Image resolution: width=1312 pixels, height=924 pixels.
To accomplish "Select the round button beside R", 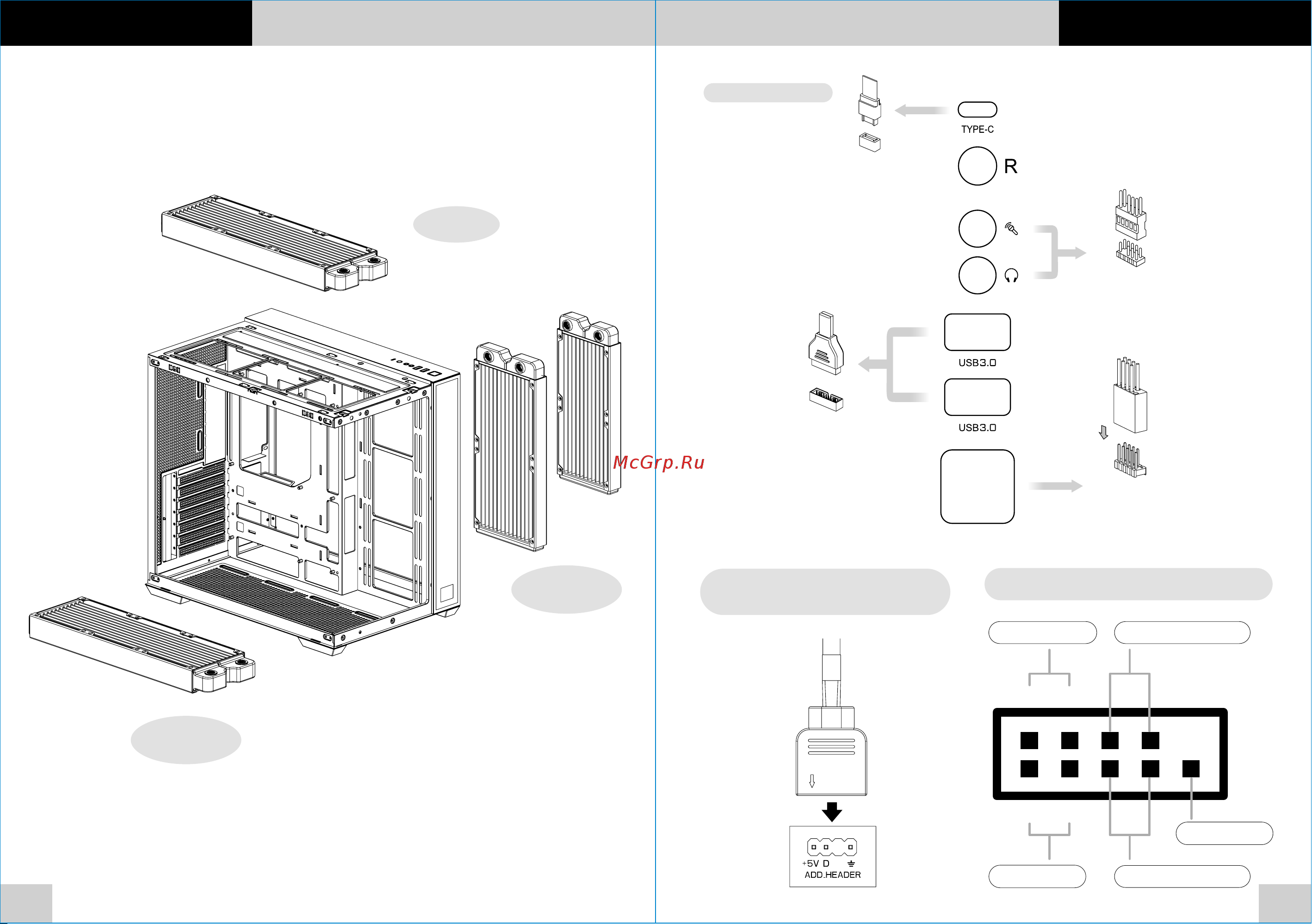I will pyautogui.click(x=977, y=166).
